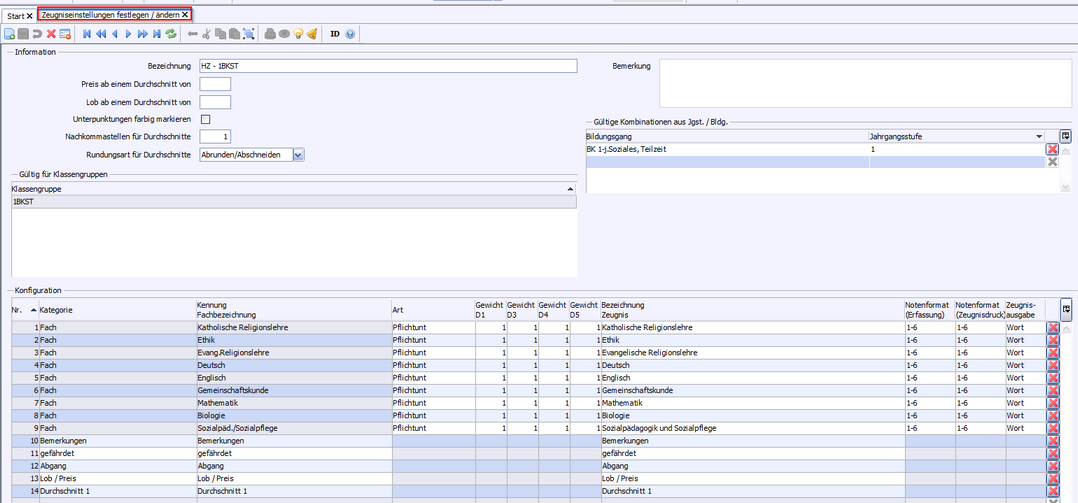
Task: Click the ID toolbar button
Action: [335, 34]
